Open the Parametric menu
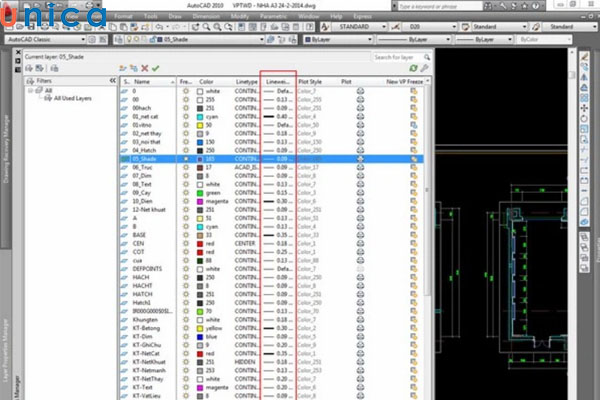Screen dimensions: 600x400 coord(273,16)
